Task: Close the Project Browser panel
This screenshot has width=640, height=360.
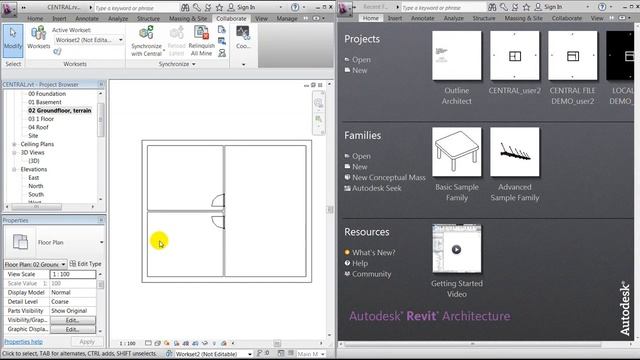Action: [x=101, y=84]
